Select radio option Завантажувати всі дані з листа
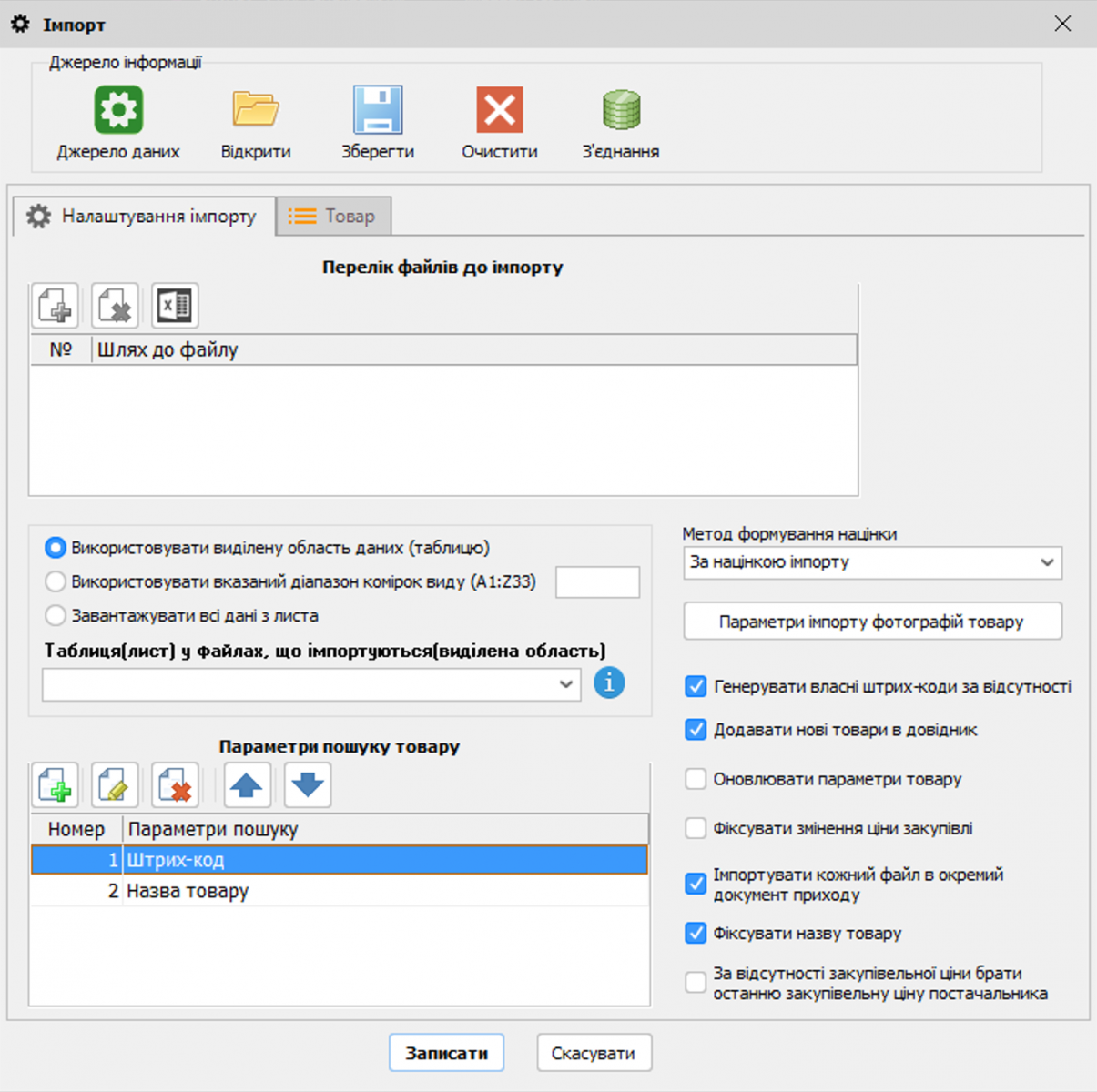This screenshot has width=1097, height=1092. pyautogui.click(x=56, y=616)
